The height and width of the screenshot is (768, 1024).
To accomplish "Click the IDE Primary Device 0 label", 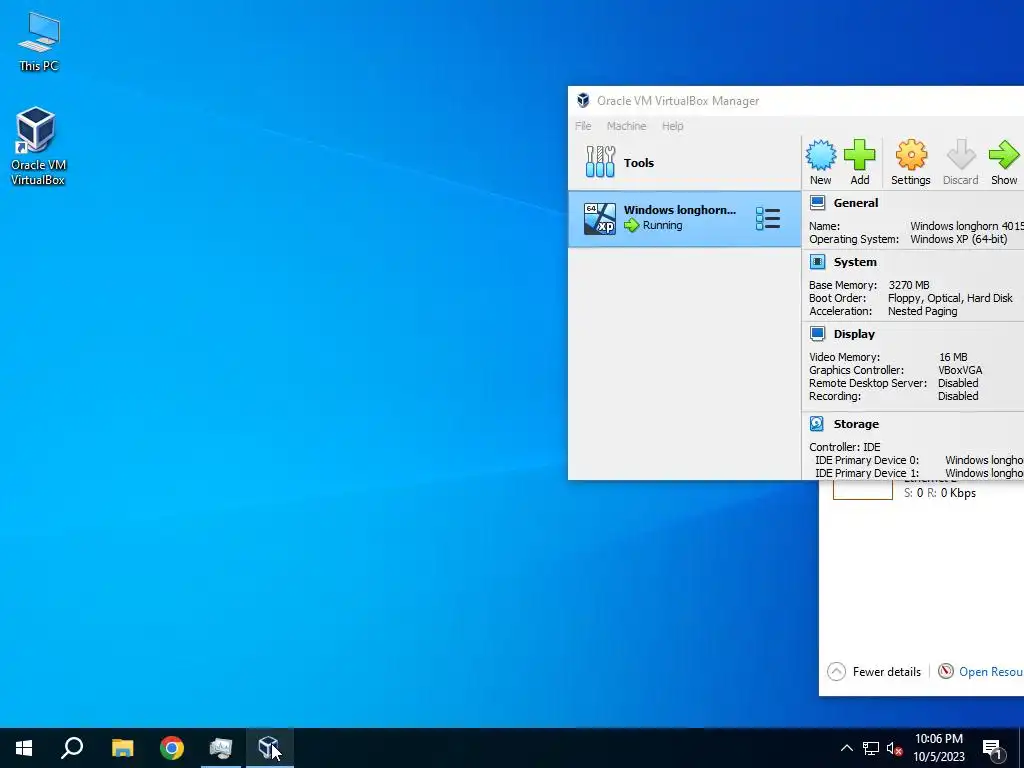I will click(x=867, y=460).
